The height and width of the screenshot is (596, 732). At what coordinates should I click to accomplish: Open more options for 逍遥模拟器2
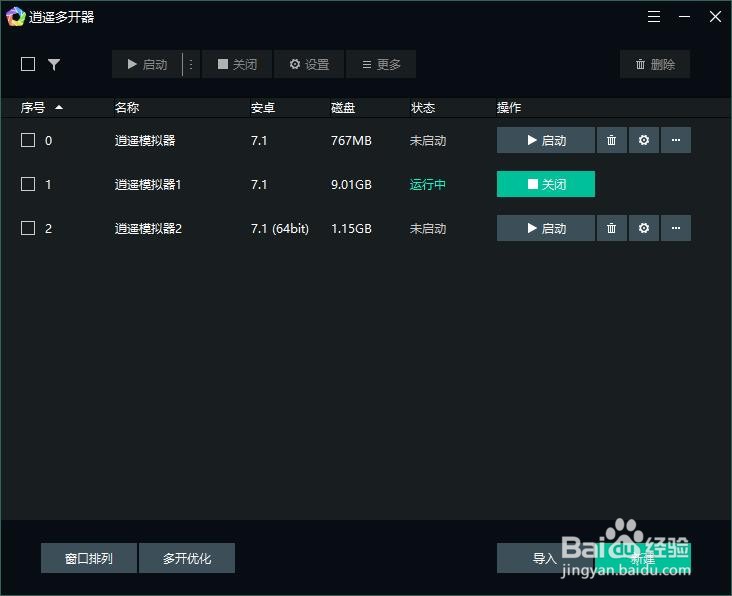[x=676, y=228]
